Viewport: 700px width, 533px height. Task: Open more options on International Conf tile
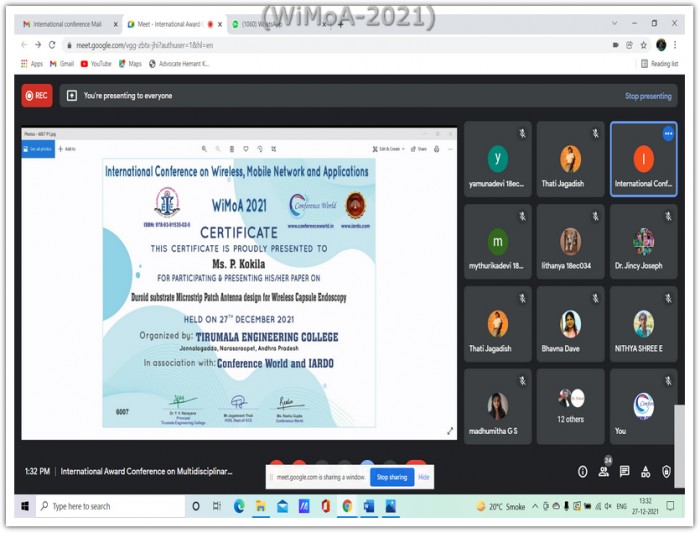point(668,133)
